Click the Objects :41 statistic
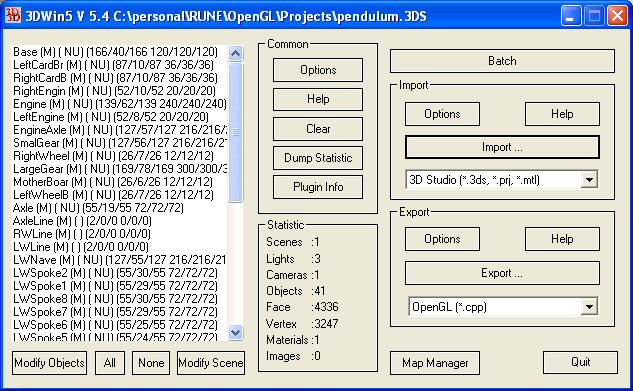 tap(296, 291)
